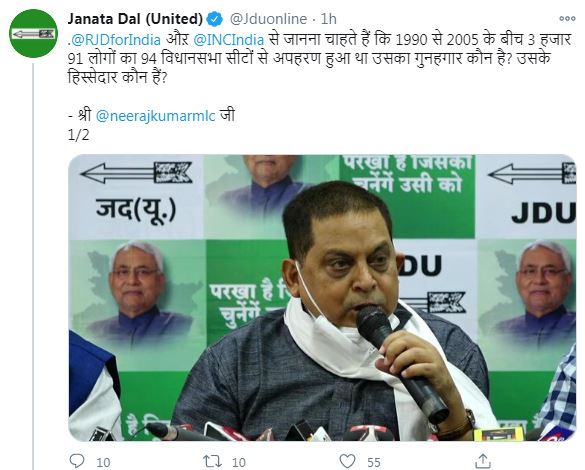Open the Janata Dal (United) profile name

[135, 19]
